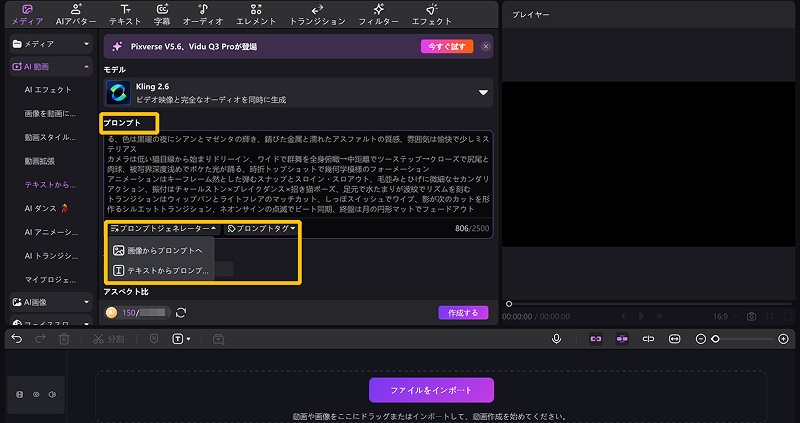Viewport: 800px width, 423px height.
Task: Click the fit-timeline-to-width icon
Action: 674,339
